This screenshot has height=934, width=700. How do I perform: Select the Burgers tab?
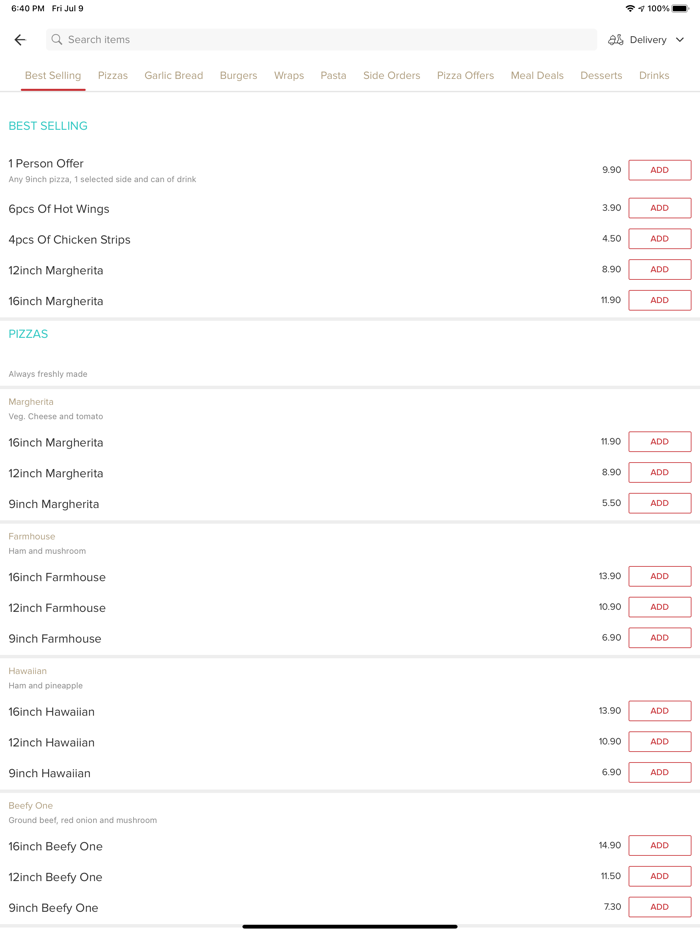pyautogui.click(x=239, y=76)
